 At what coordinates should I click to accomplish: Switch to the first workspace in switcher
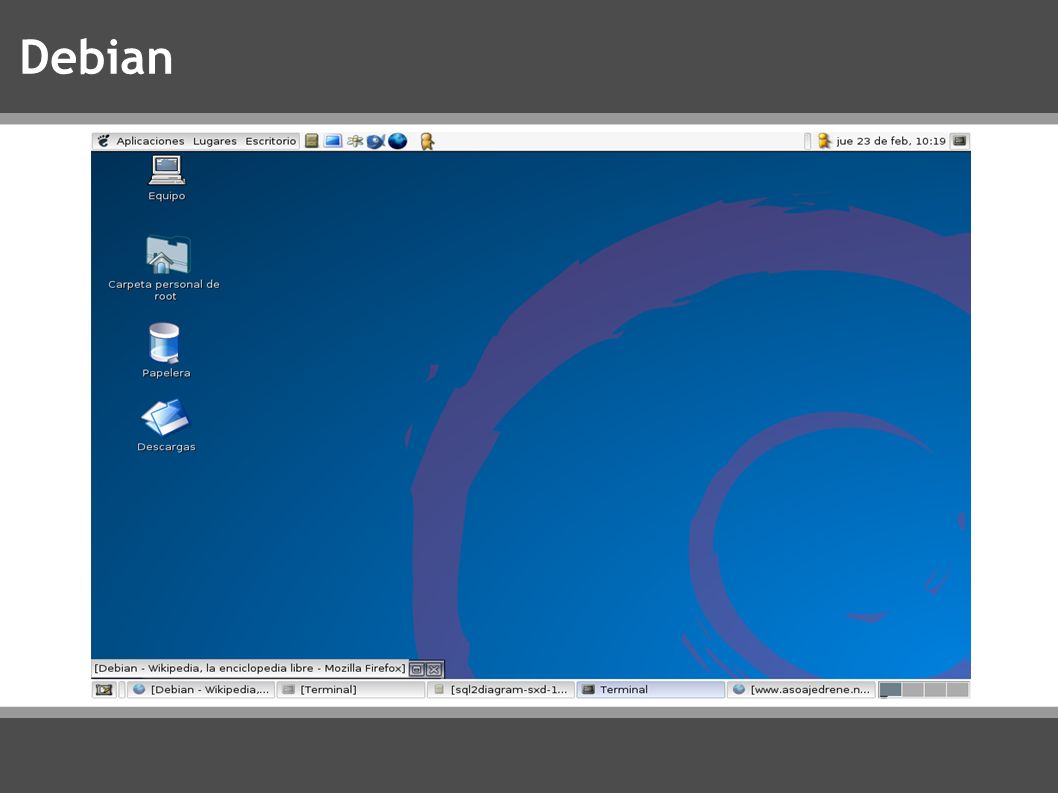pos(891,690)
